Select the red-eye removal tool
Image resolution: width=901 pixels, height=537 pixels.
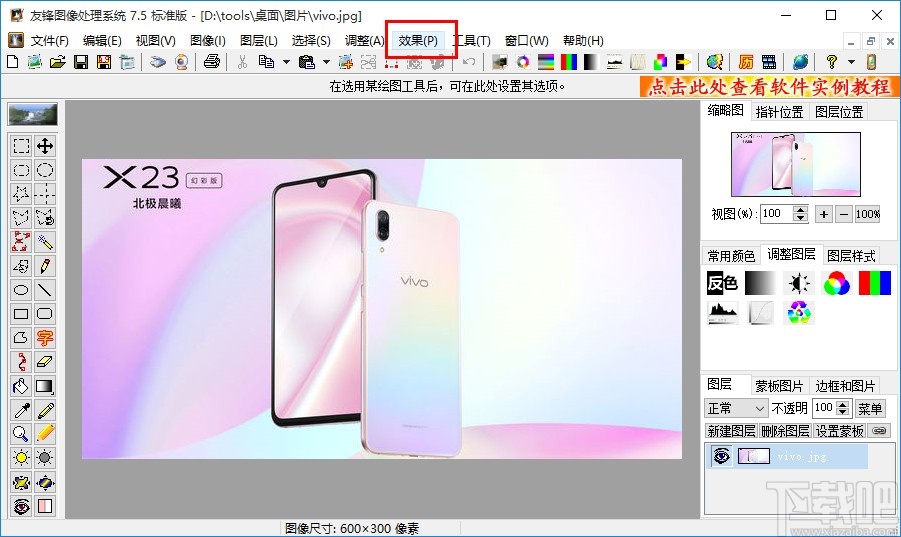(21, 506)
